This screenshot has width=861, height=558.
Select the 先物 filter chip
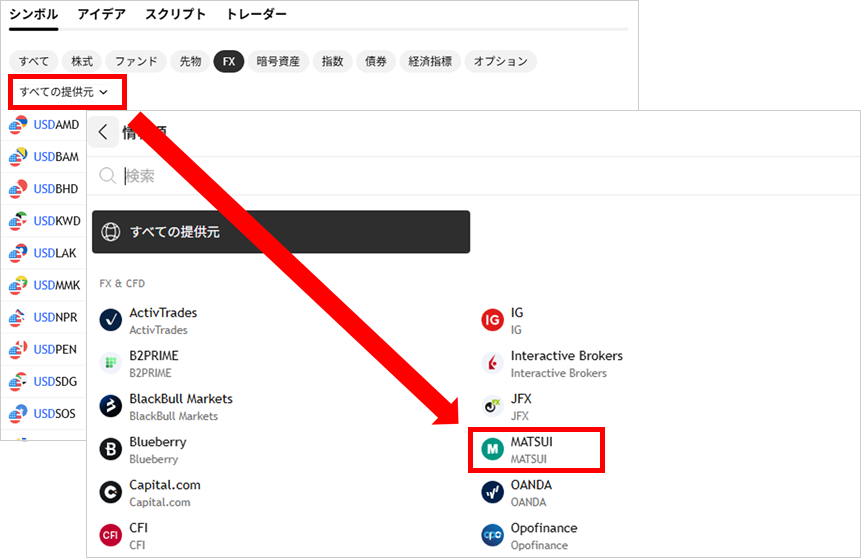[190, 61]
